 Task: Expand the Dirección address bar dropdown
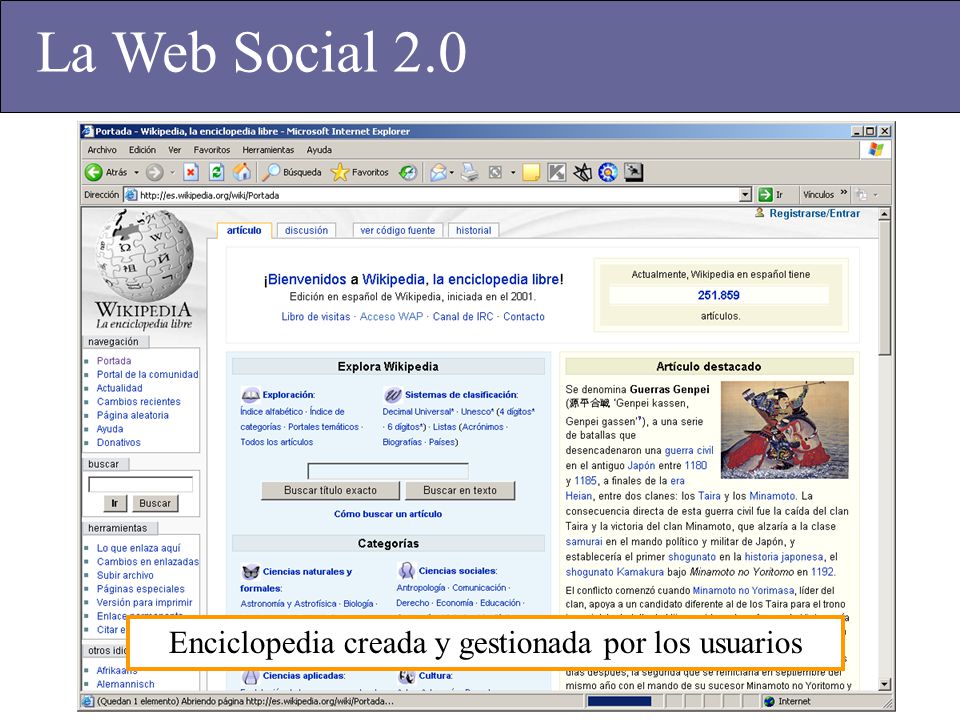coord(745,195)
